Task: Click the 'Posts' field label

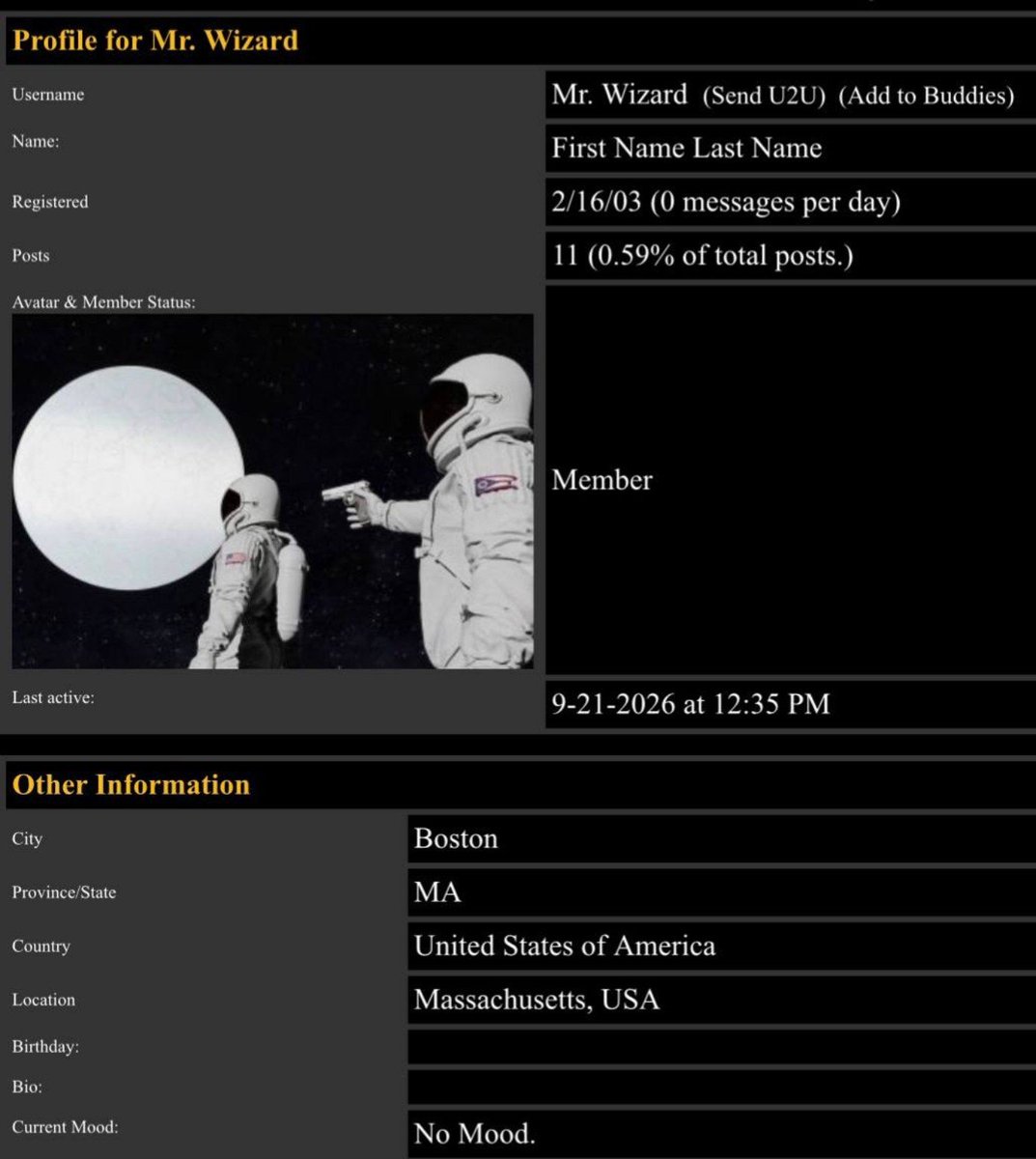Action: (31, 256)
